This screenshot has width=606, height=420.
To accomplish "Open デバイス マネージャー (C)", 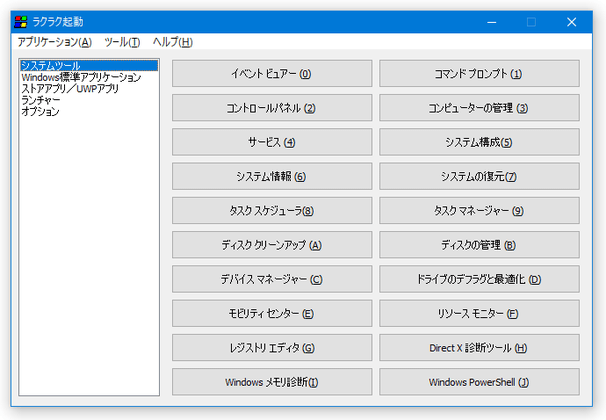I will pyautogui.click(x=272, y=279).
